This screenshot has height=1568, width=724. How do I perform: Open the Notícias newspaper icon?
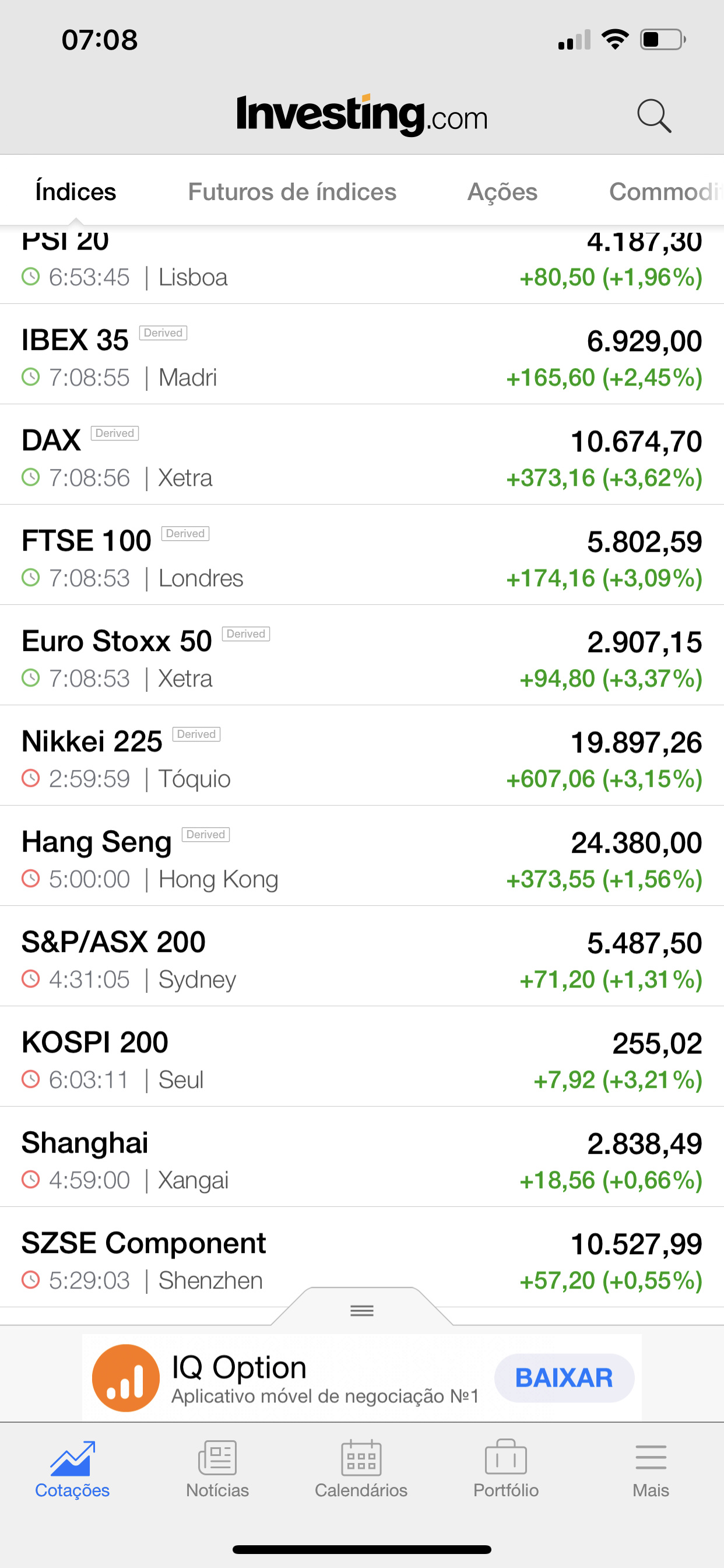pyautogui.click(x=217, y=1458)
